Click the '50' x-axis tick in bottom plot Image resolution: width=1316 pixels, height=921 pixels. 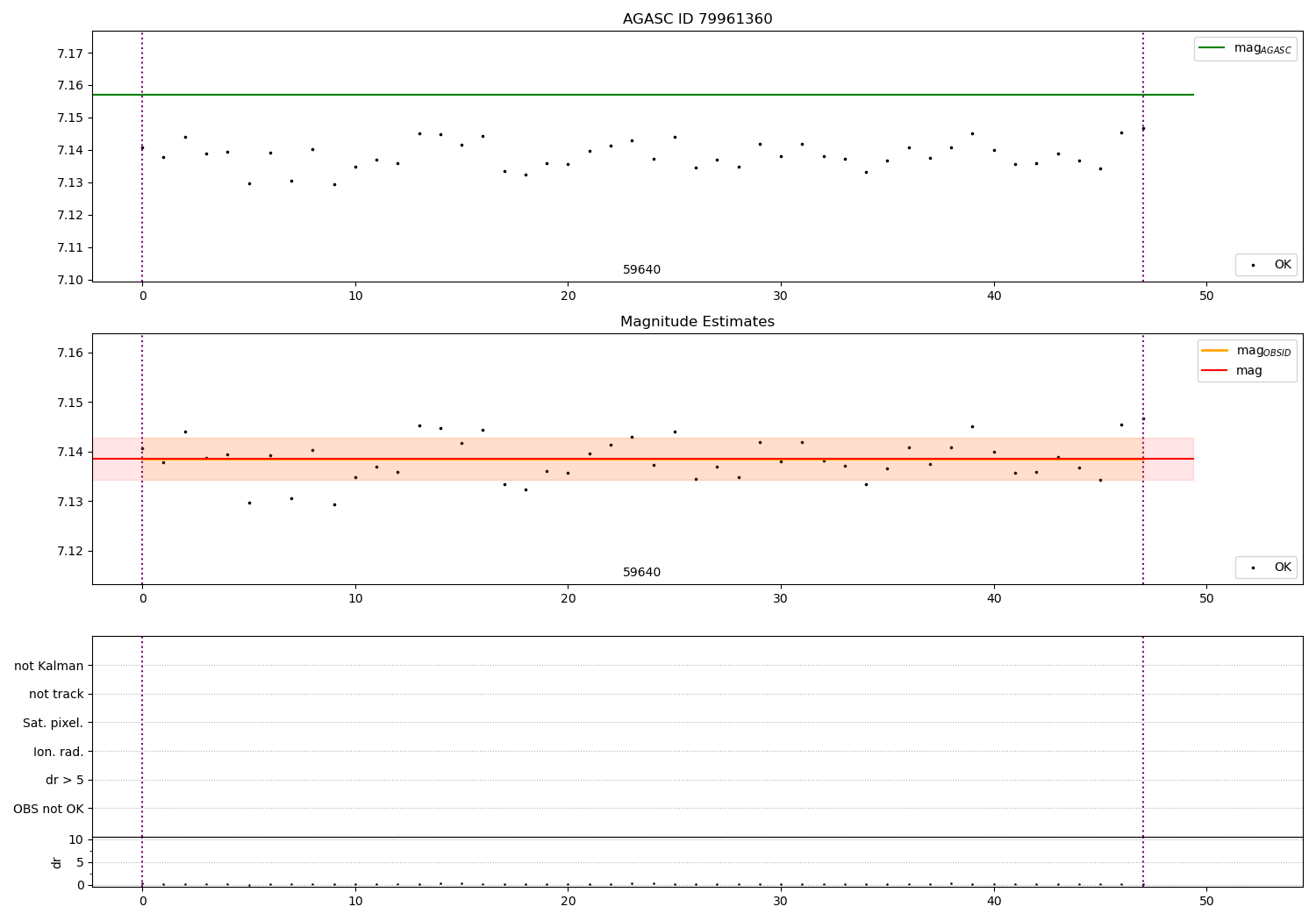(x=1206, y=901)
